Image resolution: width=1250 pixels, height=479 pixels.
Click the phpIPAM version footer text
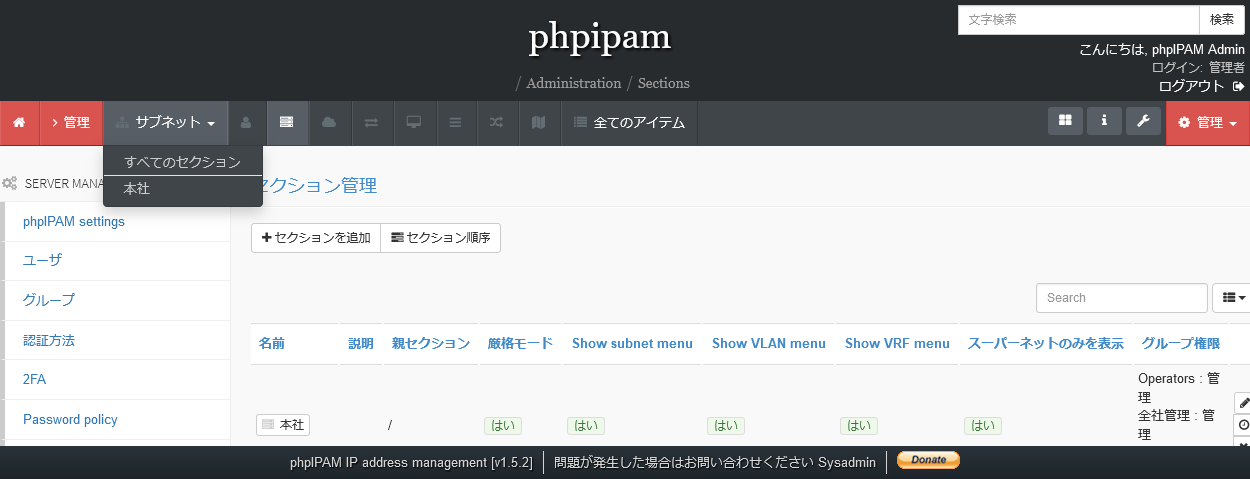[x=411, y=462]
